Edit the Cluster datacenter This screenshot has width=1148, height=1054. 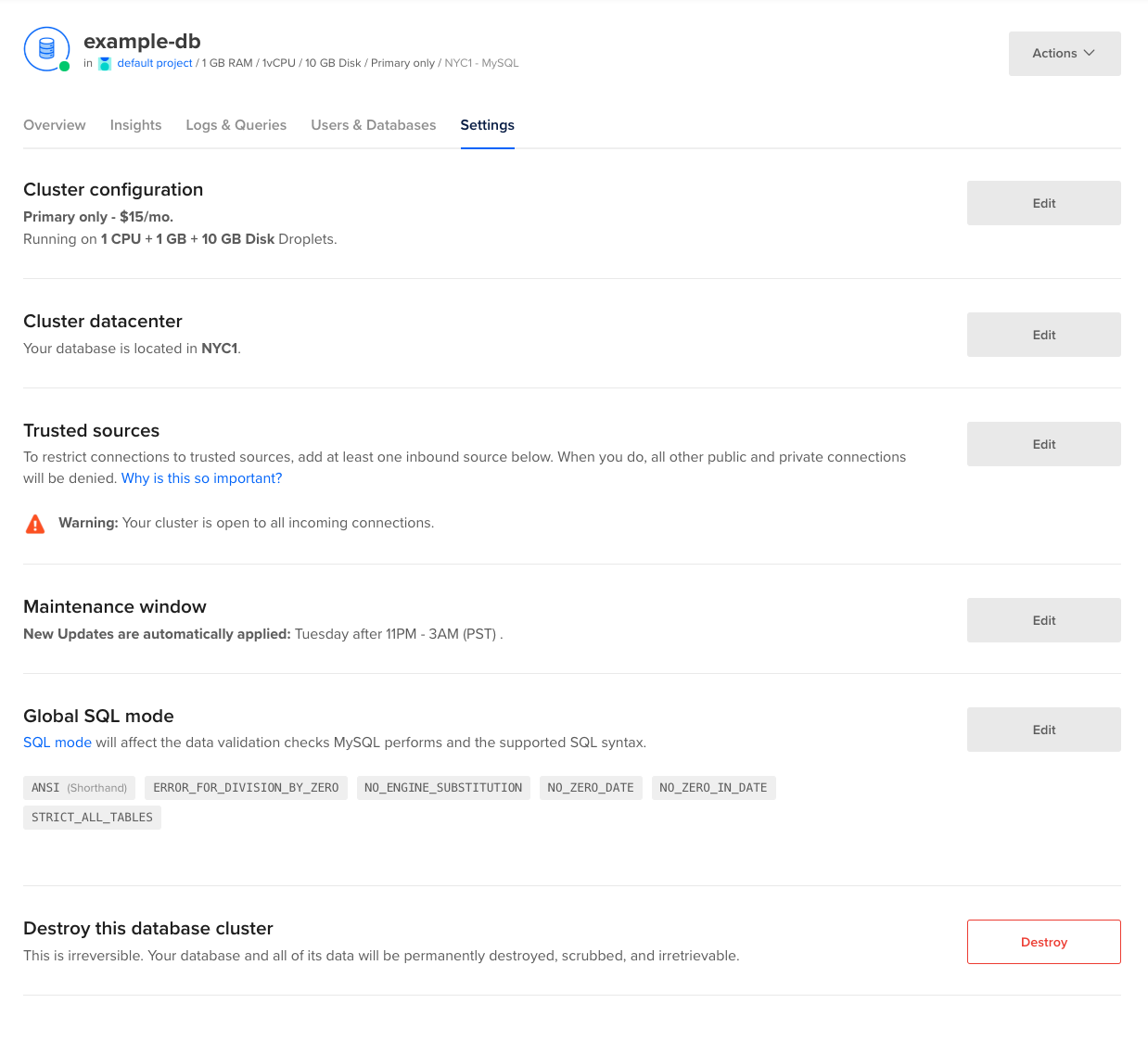(1043, 335)
